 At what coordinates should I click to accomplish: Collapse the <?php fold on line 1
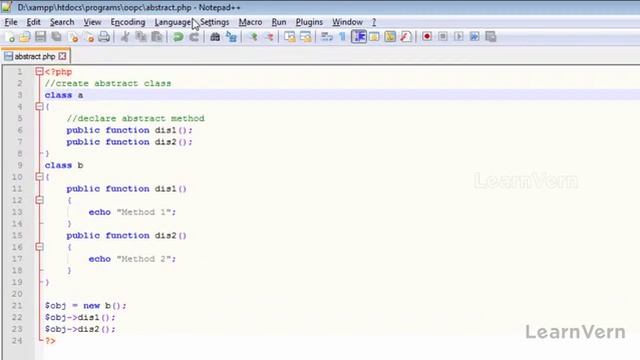[x=39, y=72]
